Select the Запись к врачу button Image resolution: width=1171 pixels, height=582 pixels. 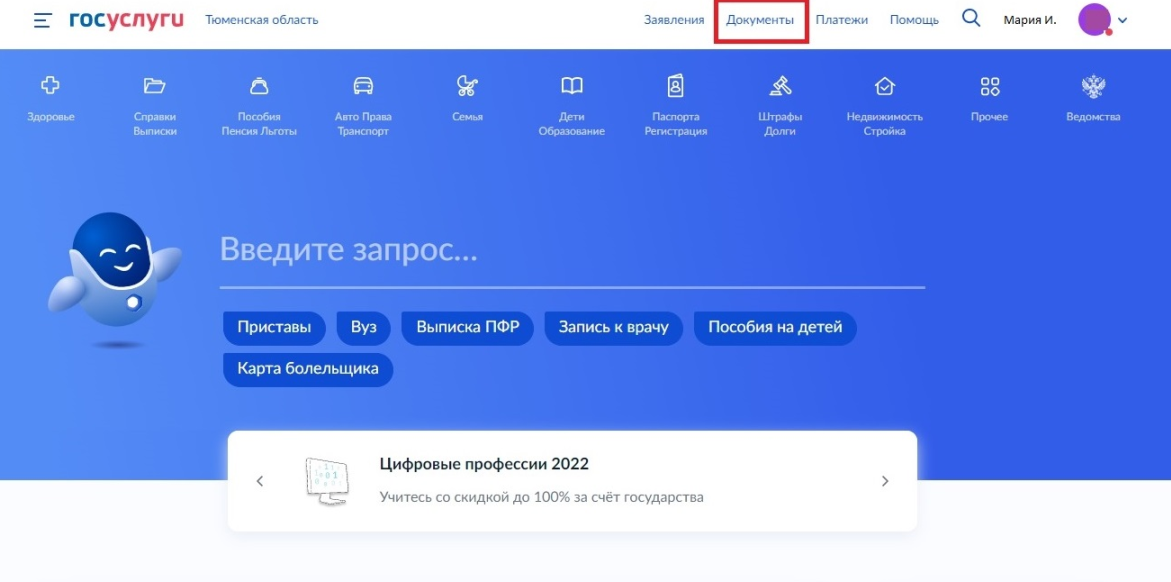pyautogui.click(x=614, y=328)
